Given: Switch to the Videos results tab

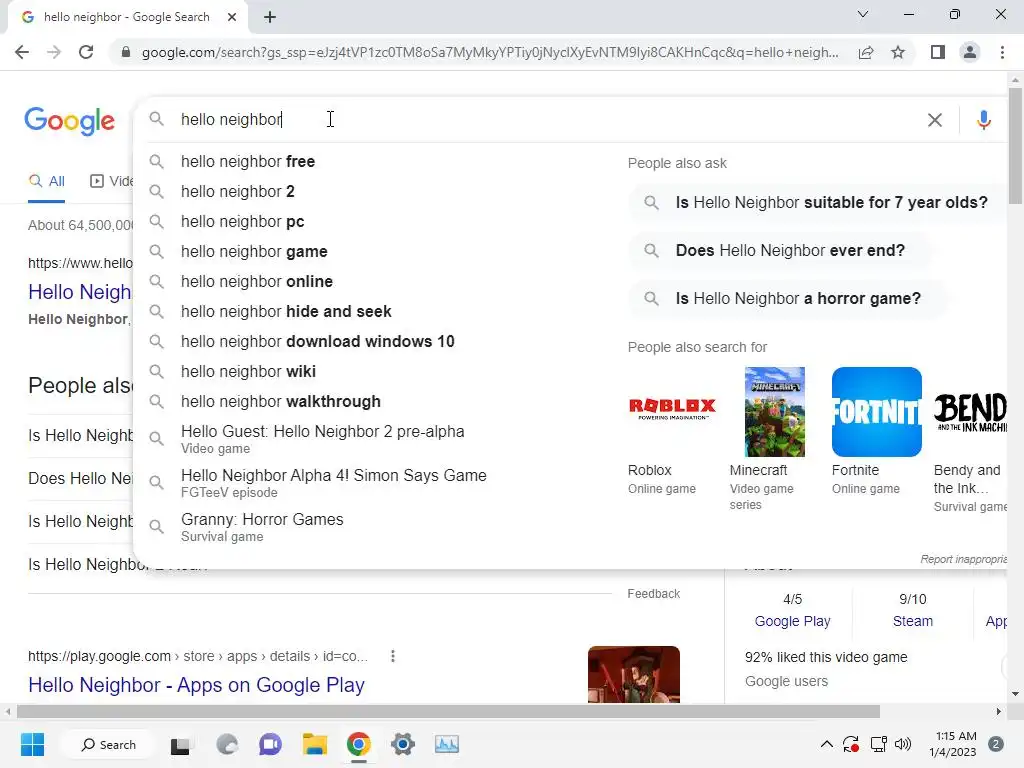Looking at the screenshot, I should (x=112, y=182).
